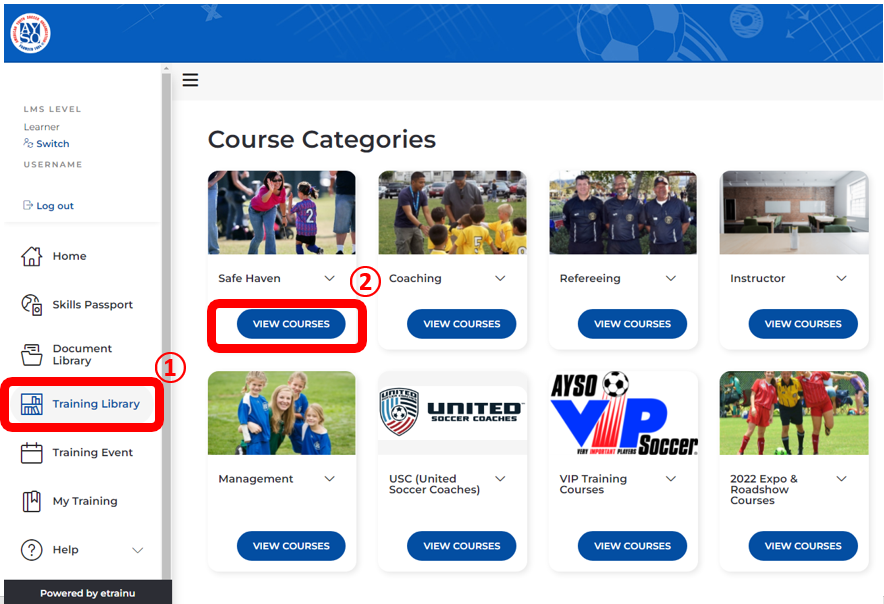Image resolution: width=884 pixels, height=604 pixels.
Task: Click the AYSO logo in the header
Action: tap(30, 33)
